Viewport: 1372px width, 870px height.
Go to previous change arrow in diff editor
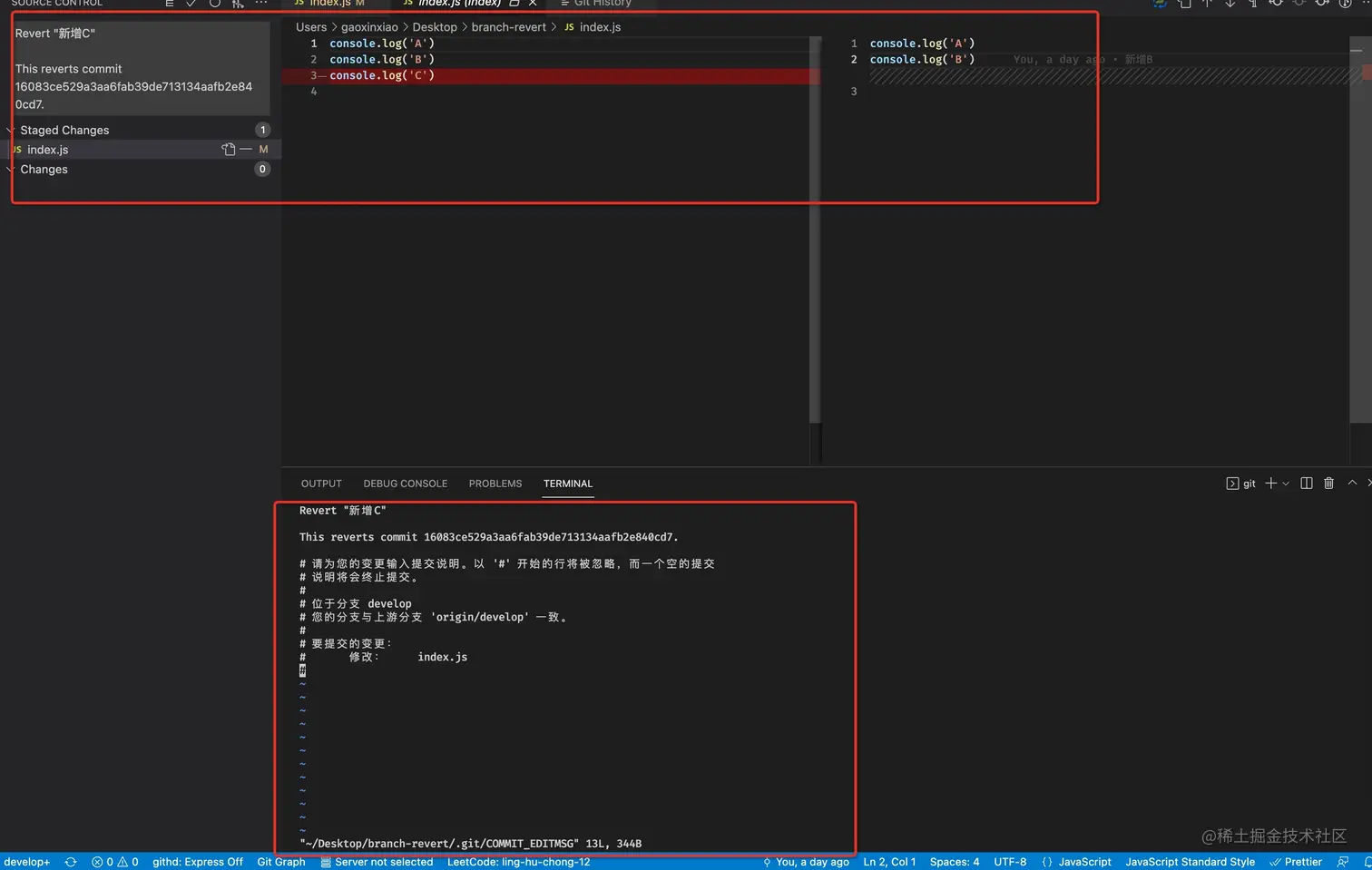1207,4
